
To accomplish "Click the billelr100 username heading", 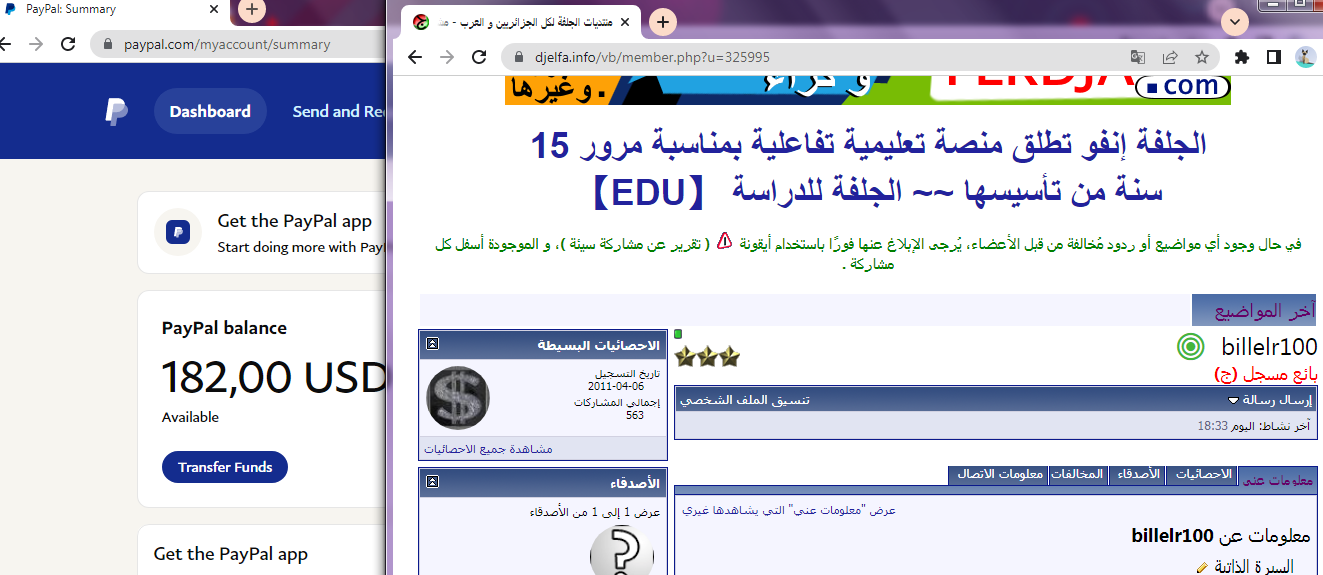I will click(1269, 347).
